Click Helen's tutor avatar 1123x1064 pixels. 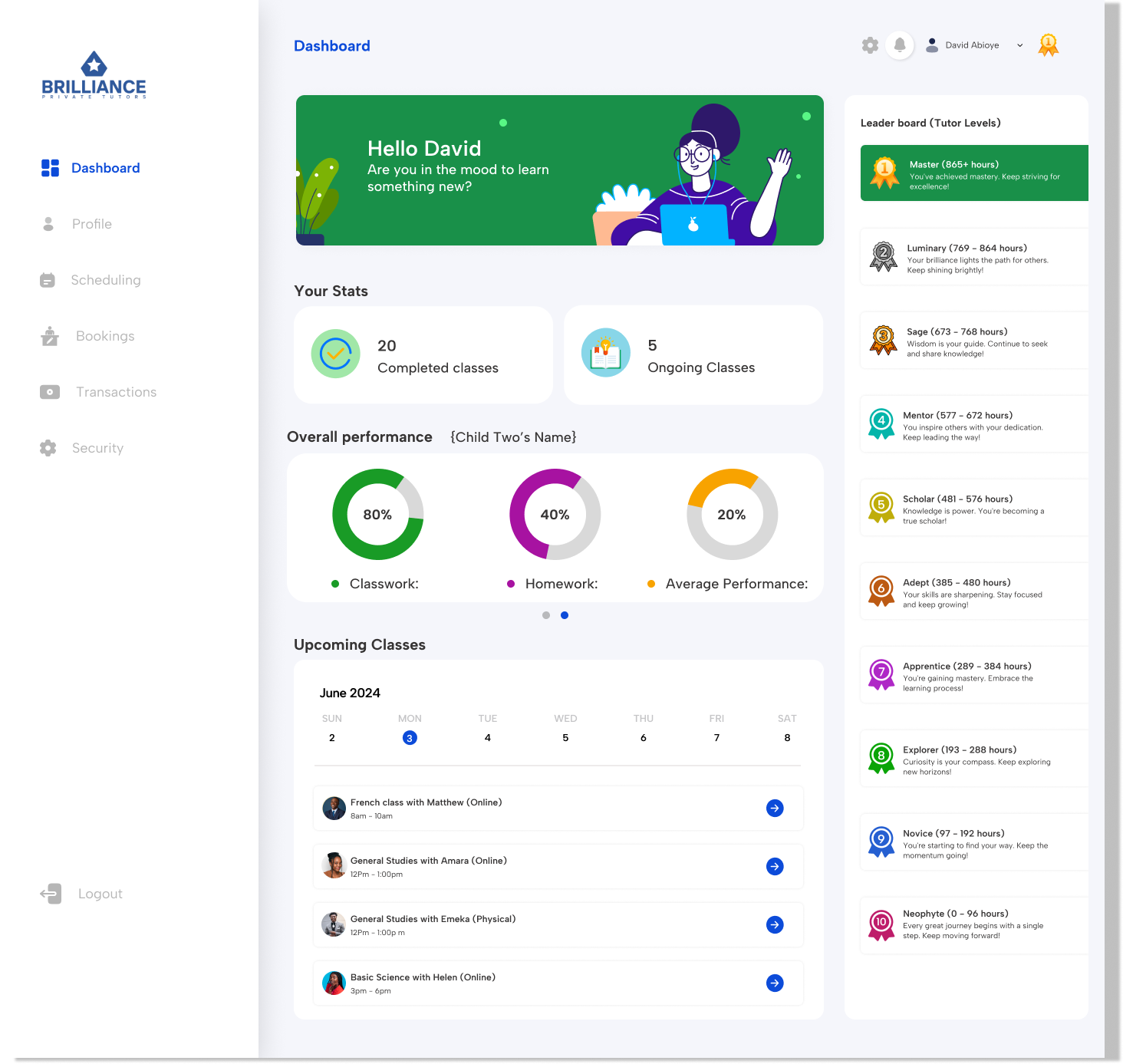334,983
